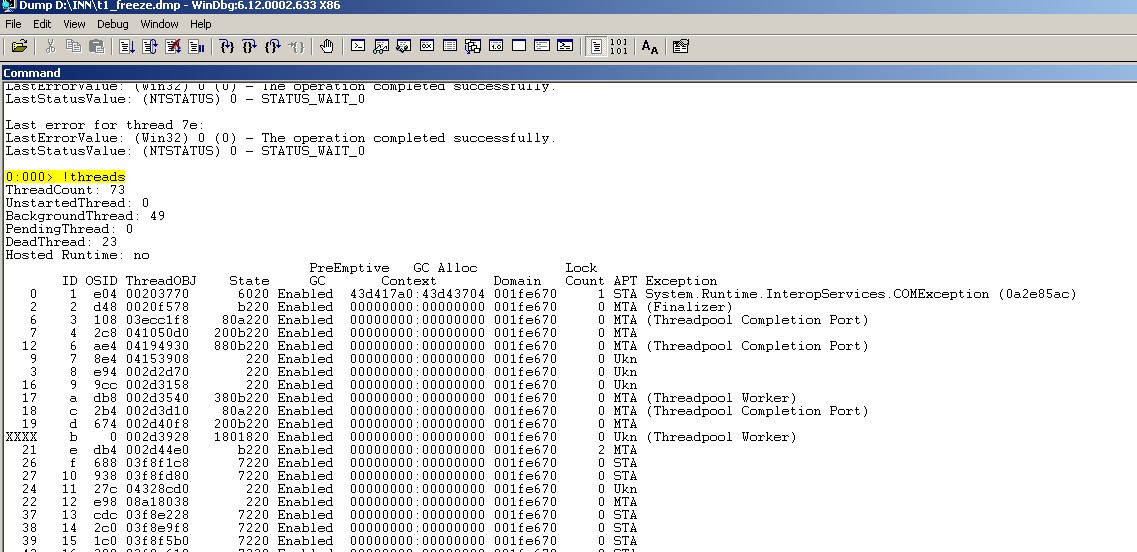Click the 'ThreadCount: 73' line

pyautogui.click(x=65, y=190)
